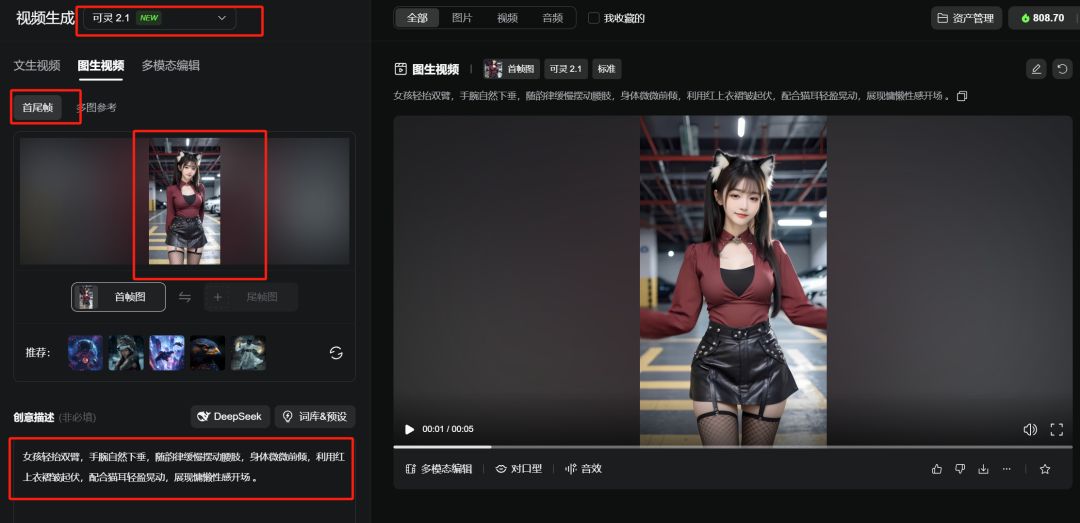Choose the third recommended thumbnail
Viewport: 1080px width, 523px height.
pyautogui.click(x=167, y=353)
